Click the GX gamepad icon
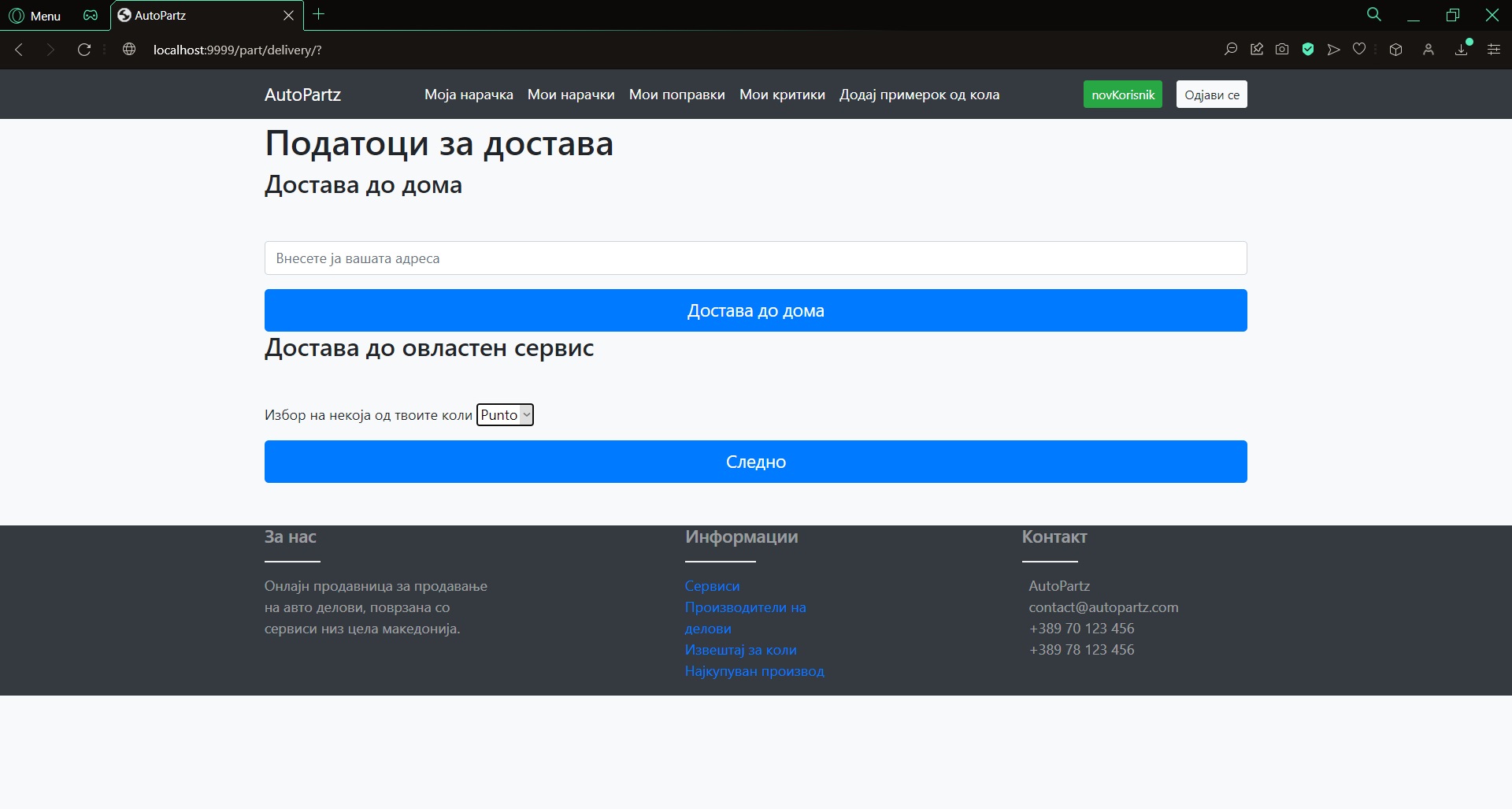1512x809 pixels. tap(91, 16)
